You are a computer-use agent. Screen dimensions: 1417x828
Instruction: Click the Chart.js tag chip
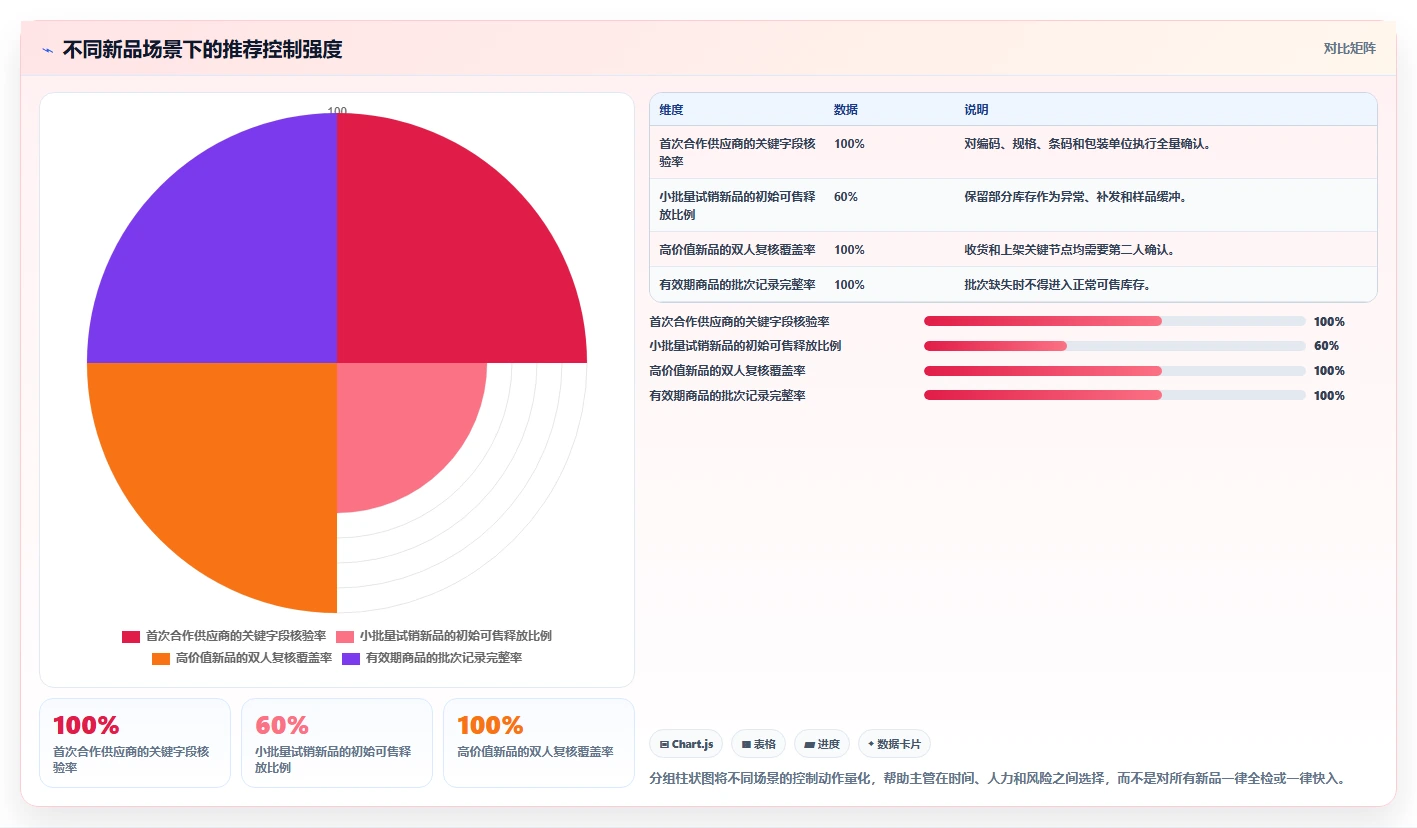pyautogui.click(x=686, y=744)
